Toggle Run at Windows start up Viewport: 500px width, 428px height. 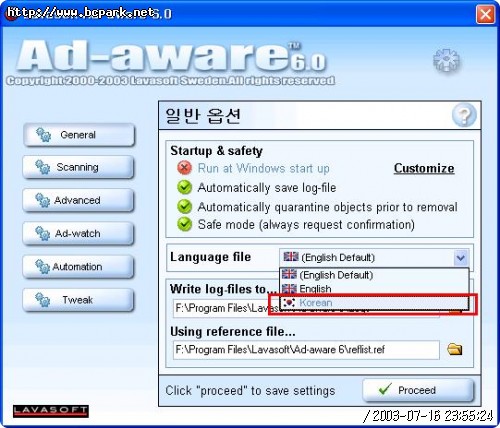click(184, 168)
